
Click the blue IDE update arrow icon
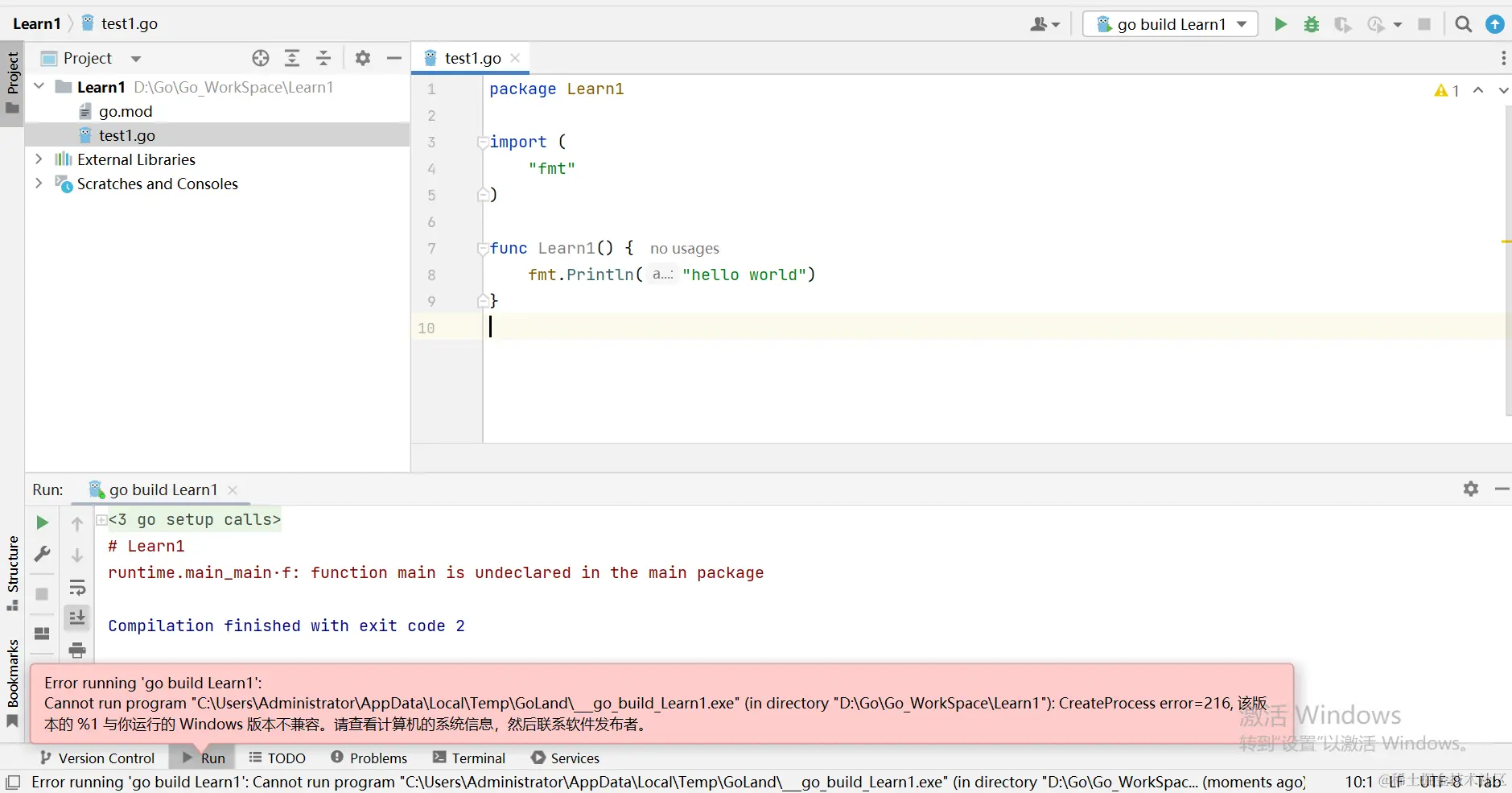(x=1495, y=24)
